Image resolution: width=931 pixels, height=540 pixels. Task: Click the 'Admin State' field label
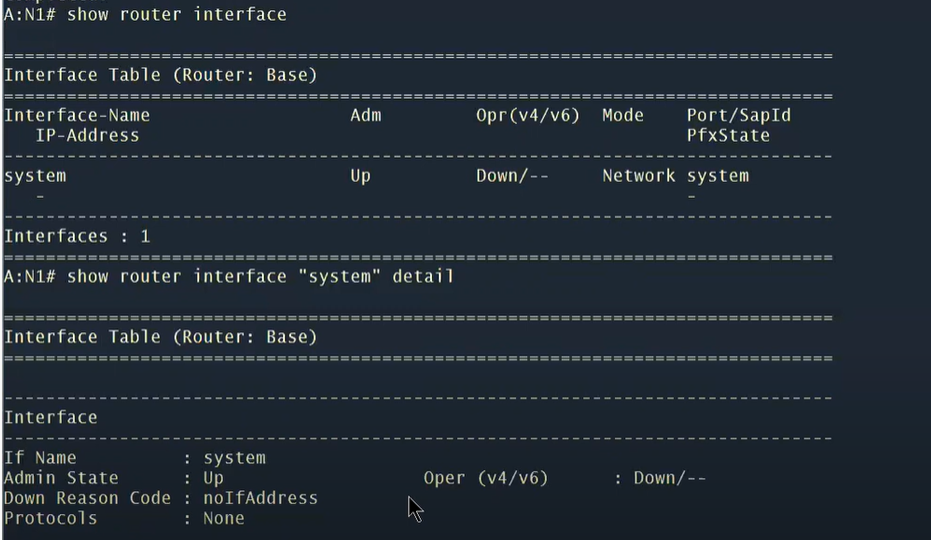click(x=61, y=478)
